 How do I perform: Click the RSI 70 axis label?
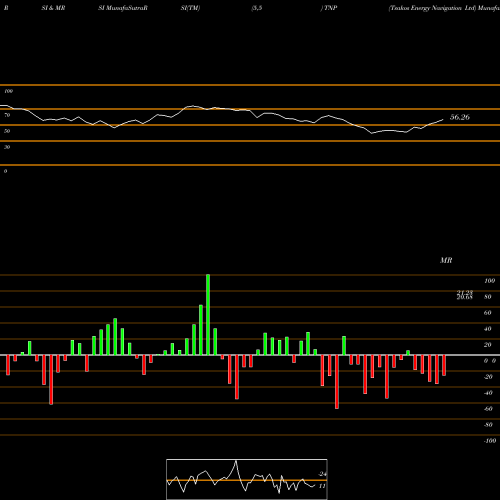click(x=7, y=115)
